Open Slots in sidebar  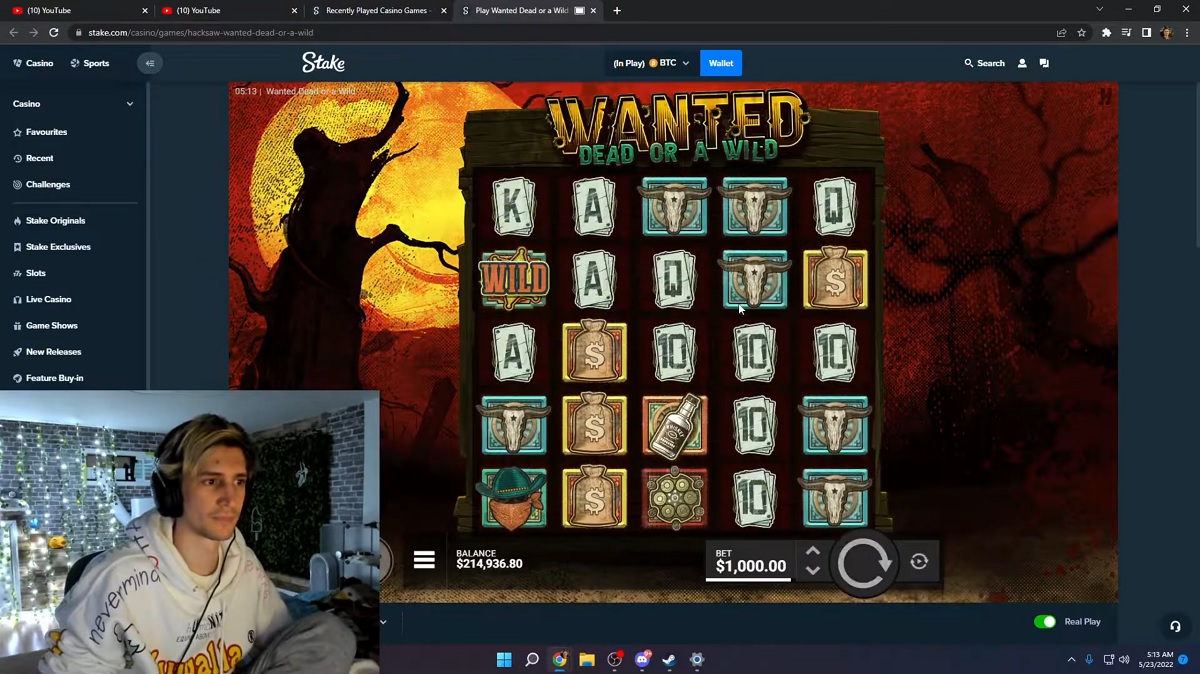pos(29,273)
